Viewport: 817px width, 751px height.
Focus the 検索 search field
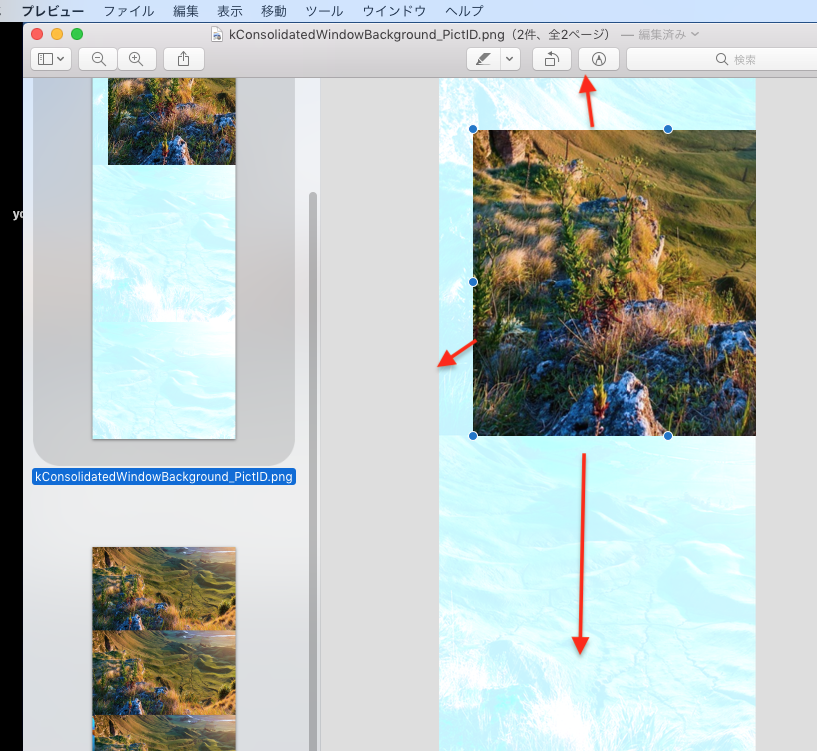click(x=722, y=59)
